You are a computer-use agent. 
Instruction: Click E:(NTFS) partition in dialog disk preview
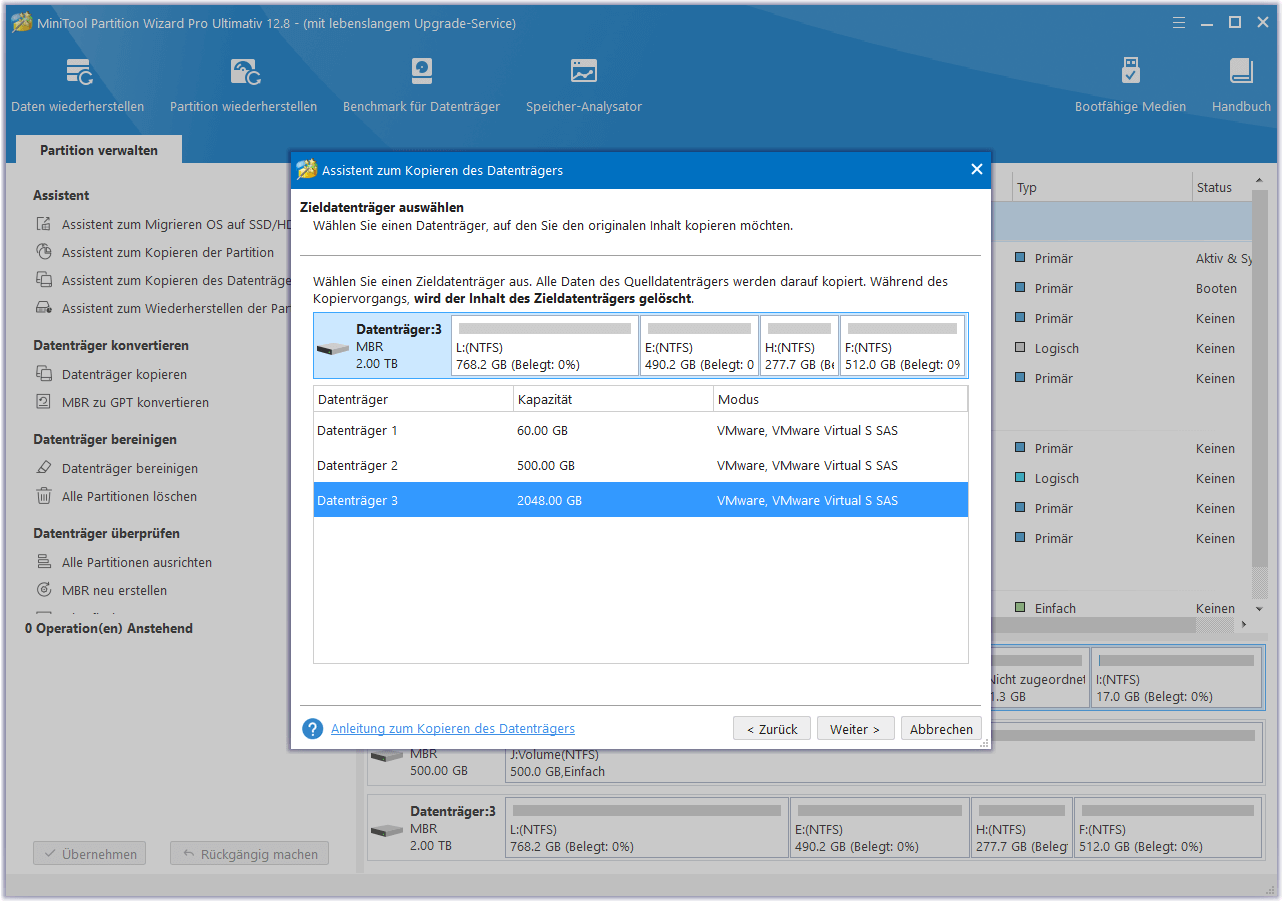[x=699, y=346]
